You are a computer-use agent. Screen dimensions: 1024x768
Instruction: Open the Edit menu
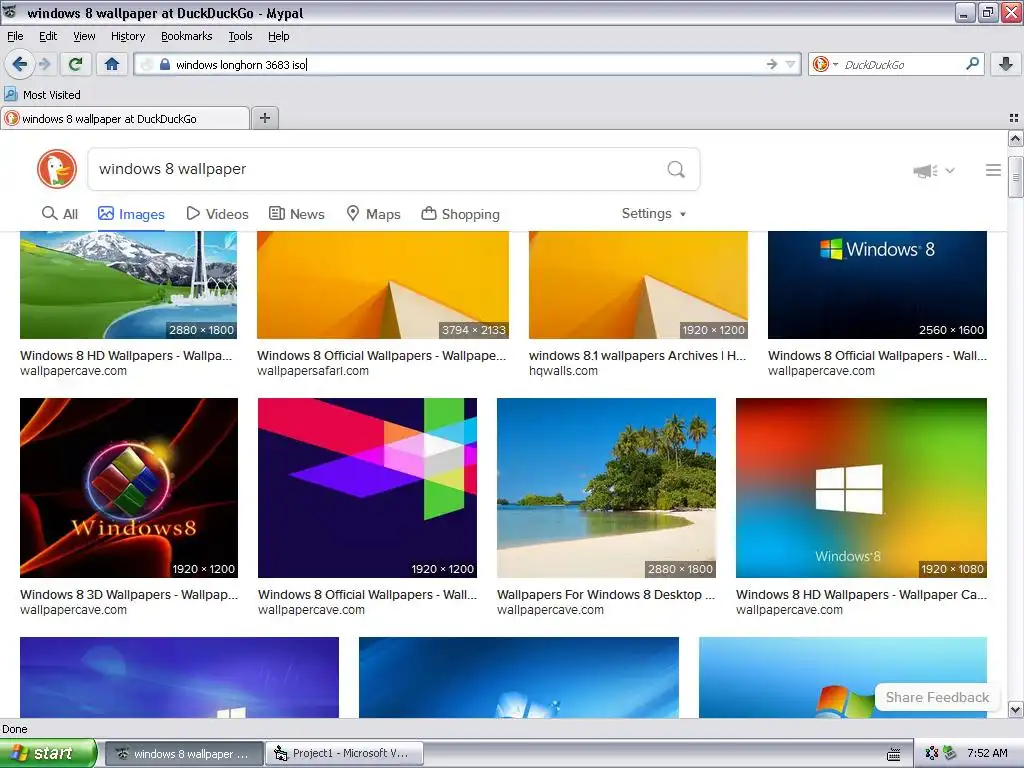click(x=48, y=37)
